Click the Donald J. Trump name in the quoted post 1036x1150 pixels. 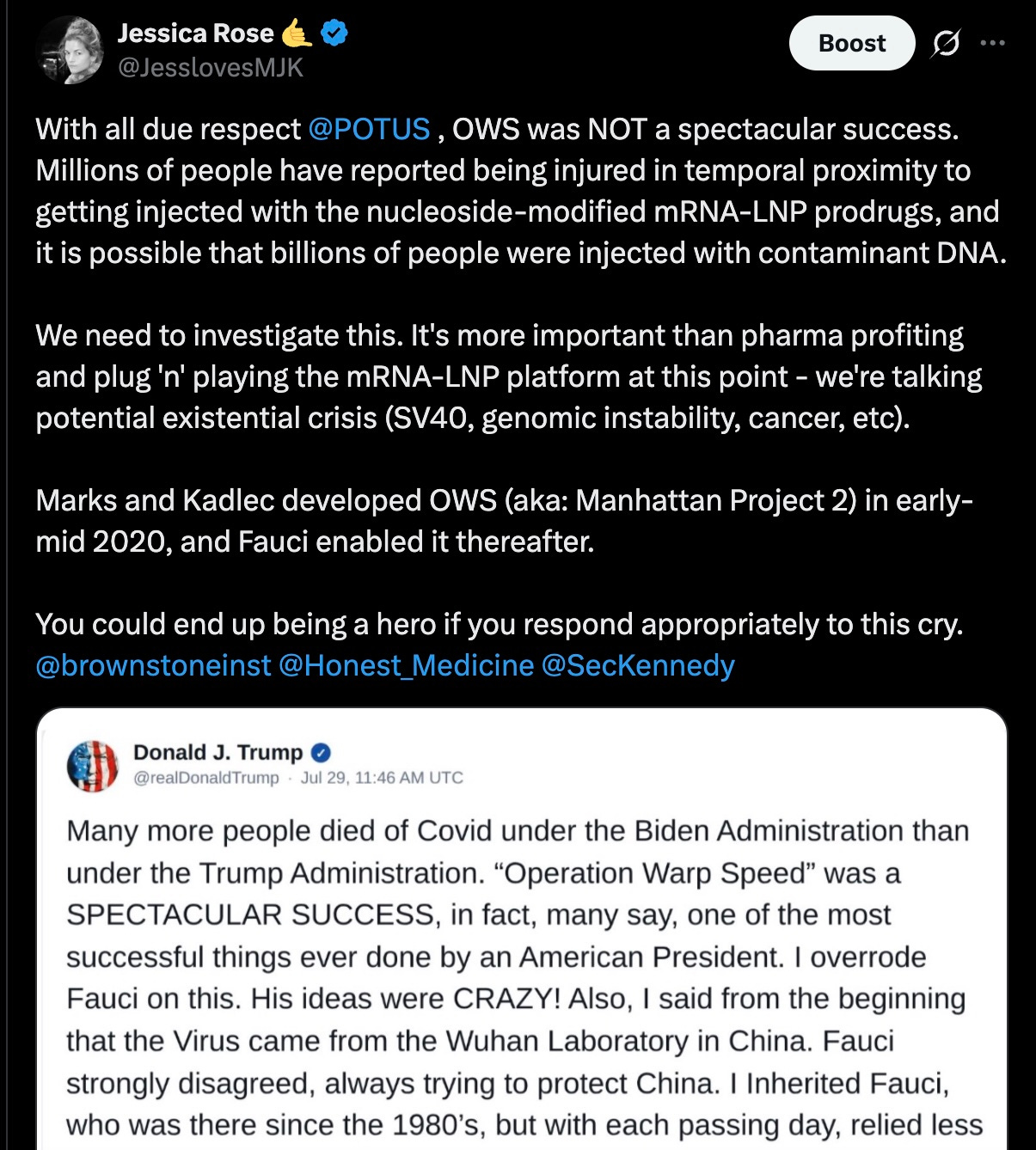[x=218, y=753]
